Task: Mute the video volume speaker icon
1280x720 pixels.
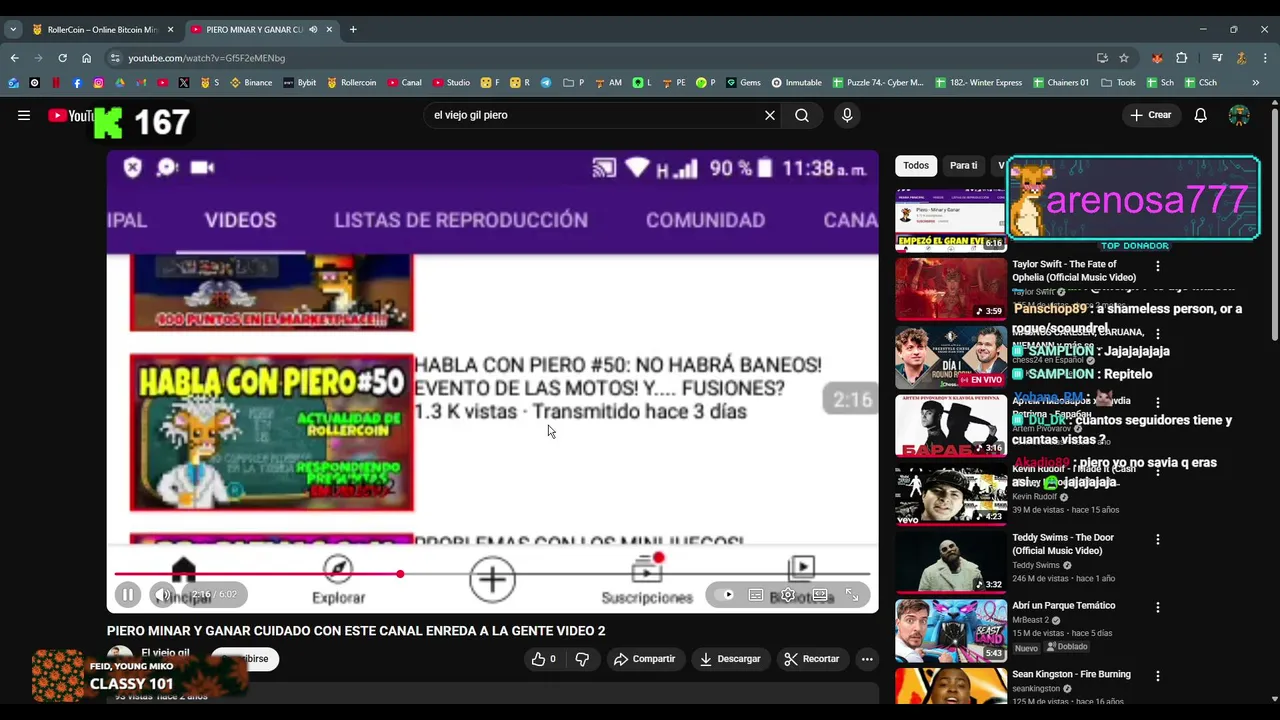Action: coord(162,595)
